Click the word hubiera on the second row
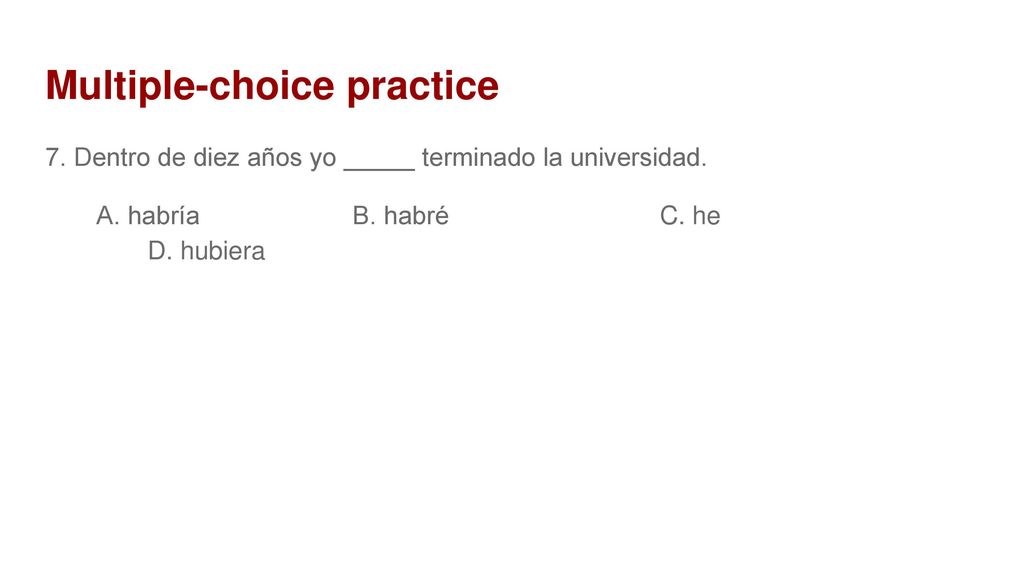 tap(223, 251)
